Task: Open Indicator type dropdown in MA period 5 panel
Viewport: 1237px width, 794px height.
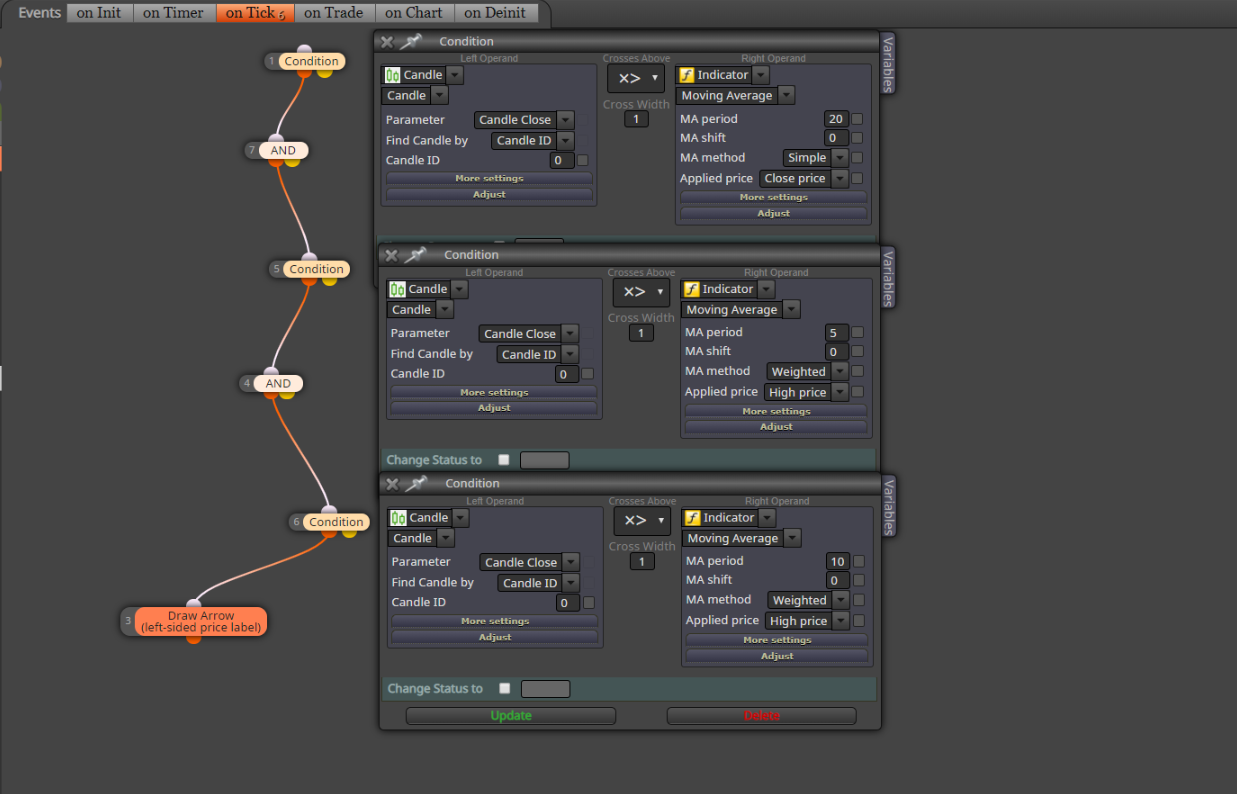Action: (x=765, y=289)
